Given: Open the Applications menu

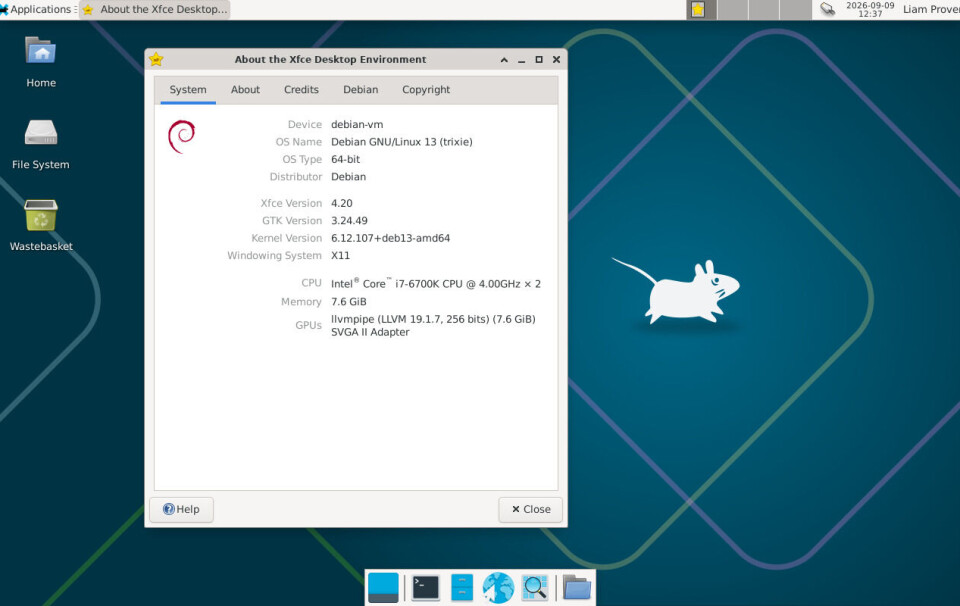Looking at the screenshot, I should (37, 9).
